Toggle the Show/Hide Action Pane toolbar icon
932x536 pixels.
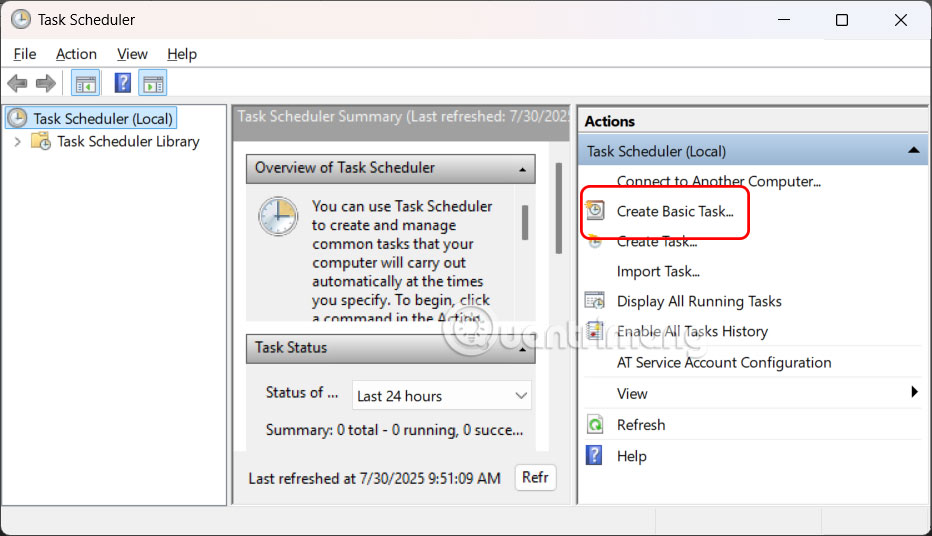tap(153, 83)
